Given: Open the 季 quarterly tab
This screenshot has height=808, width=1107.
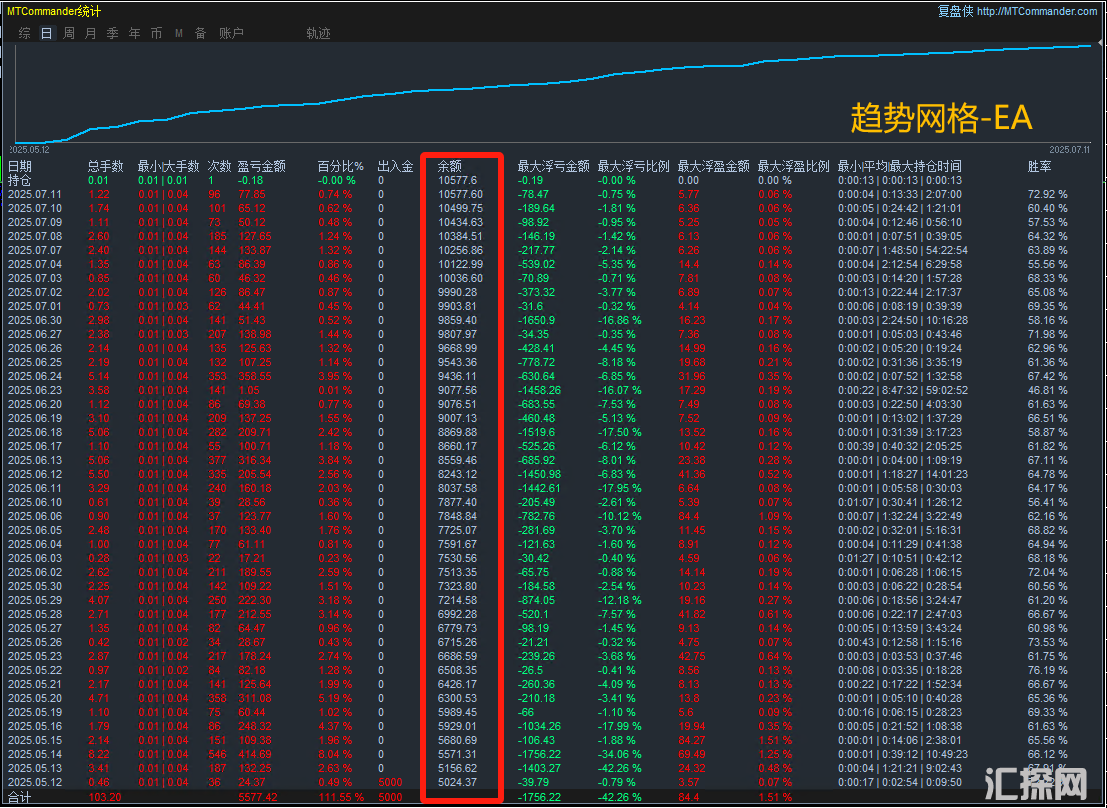Looking at the screenshot, I should pos(112,33).
